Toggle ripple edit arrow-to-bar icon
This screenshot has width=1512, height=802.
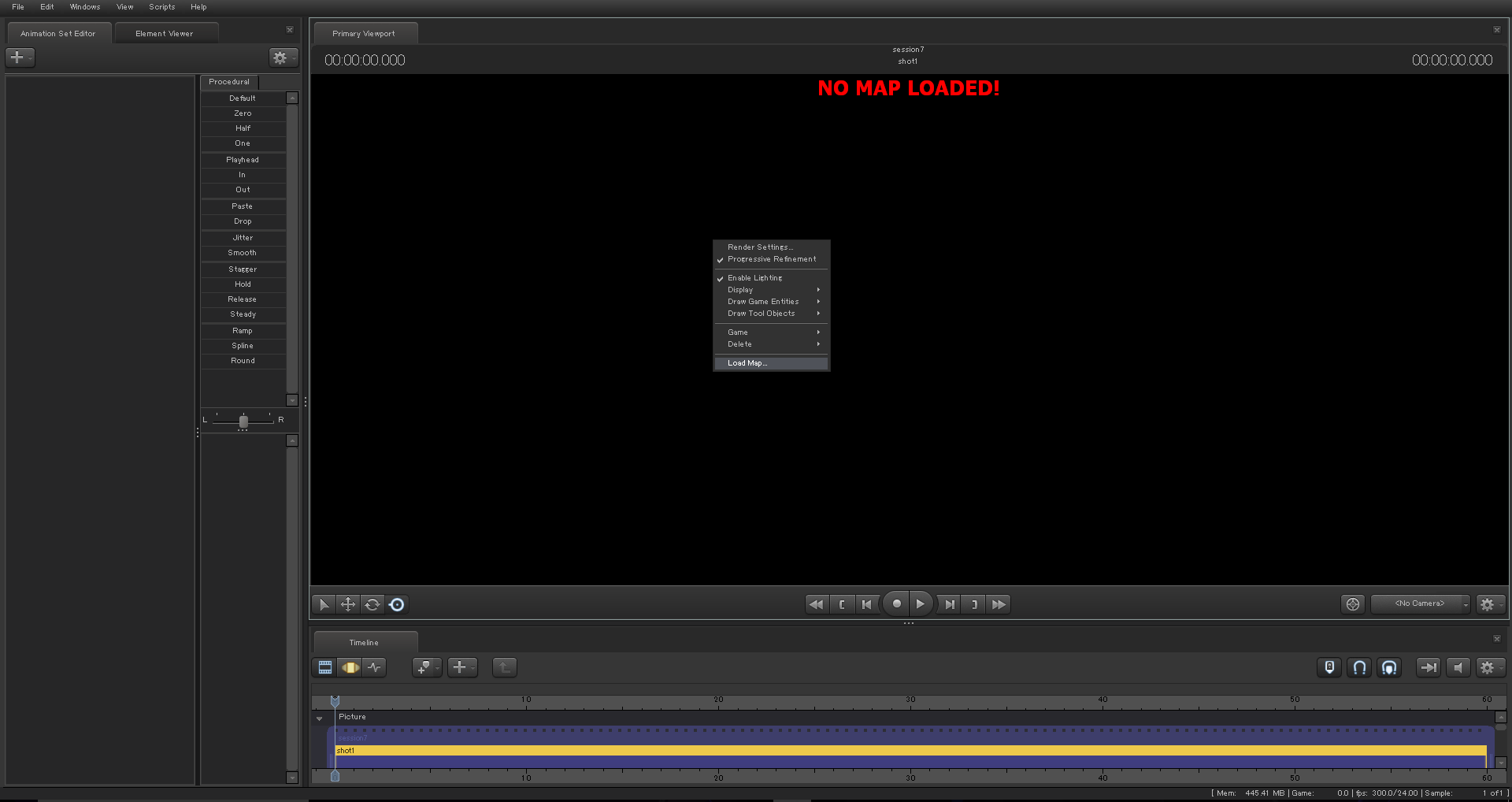[1428, 667]
